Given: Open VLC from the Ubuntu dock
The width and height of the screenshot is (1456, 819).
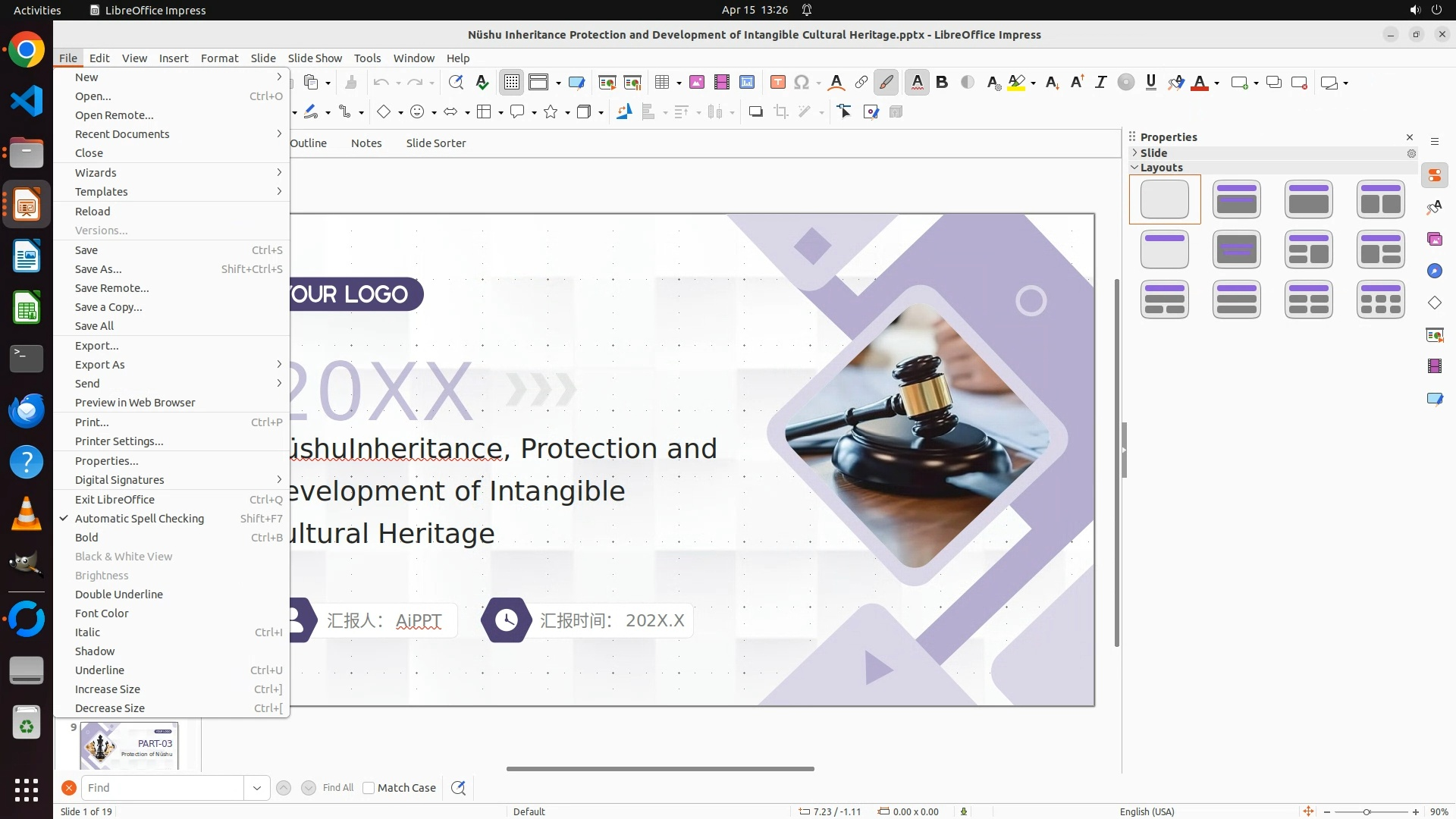Looking at the screenshot, I should point(27,514).
